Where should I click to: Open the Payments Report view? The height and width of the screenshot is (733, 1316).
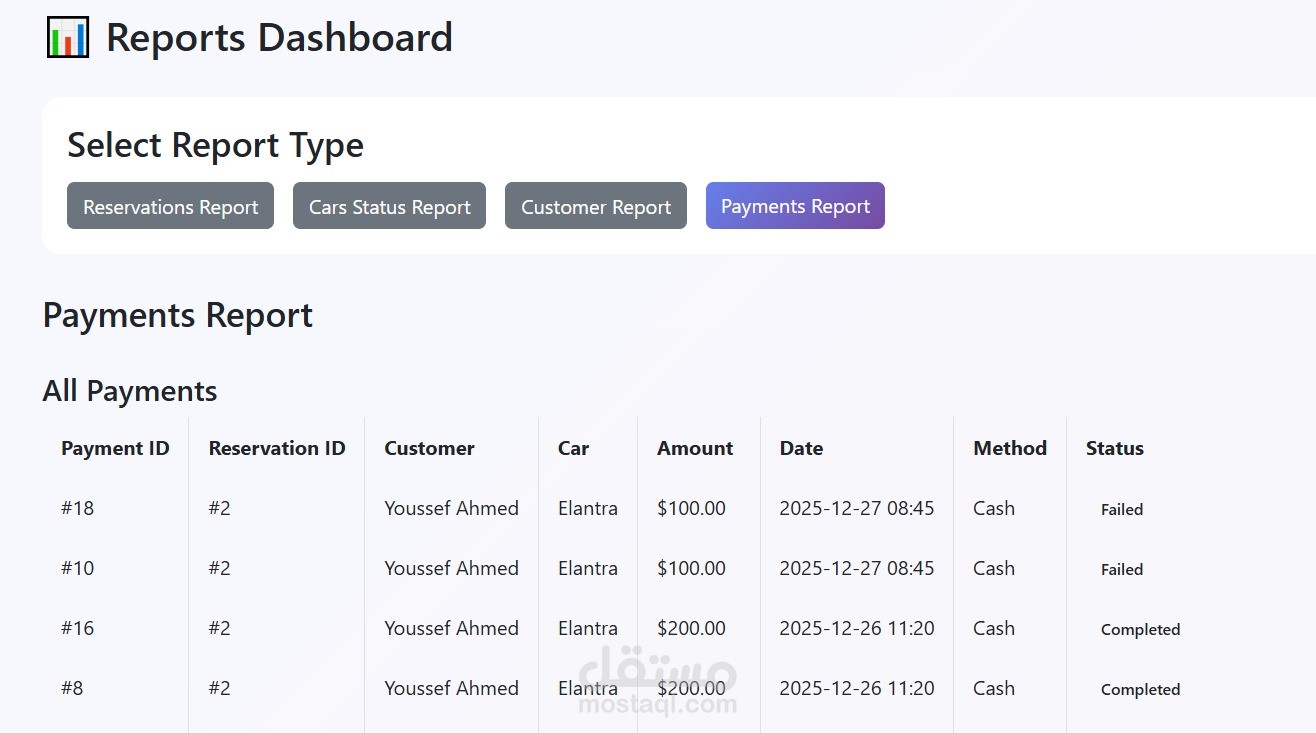click(x=795, y=206)
